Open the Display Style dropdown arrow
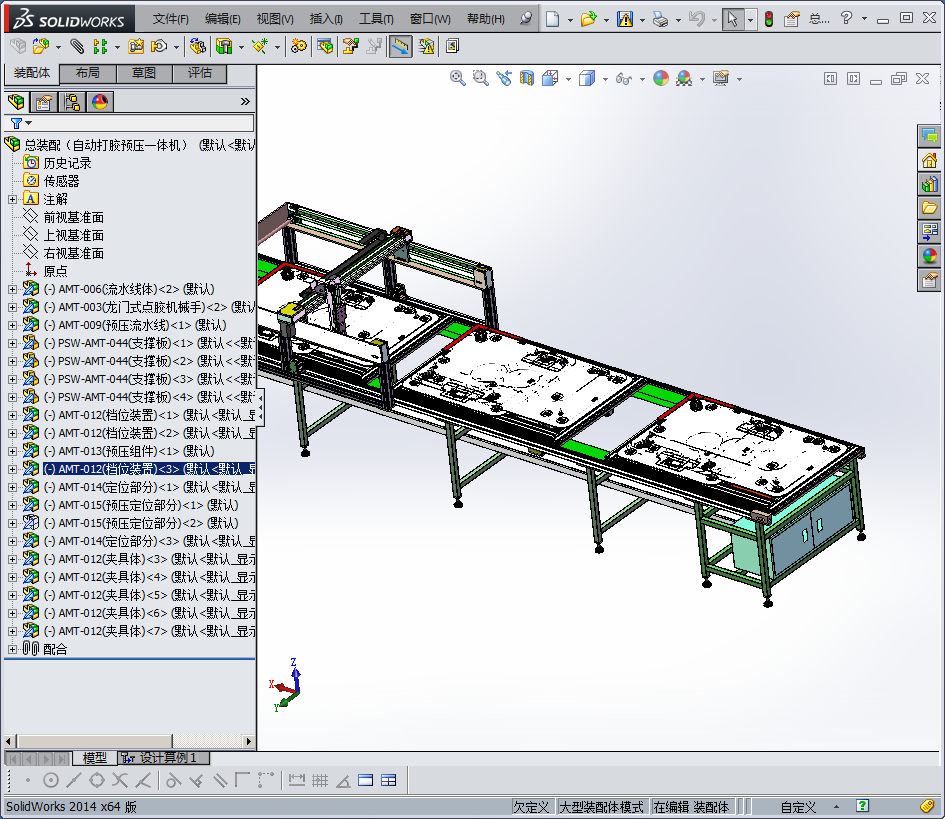The image size is (945, 819). [x=605, y=79]
